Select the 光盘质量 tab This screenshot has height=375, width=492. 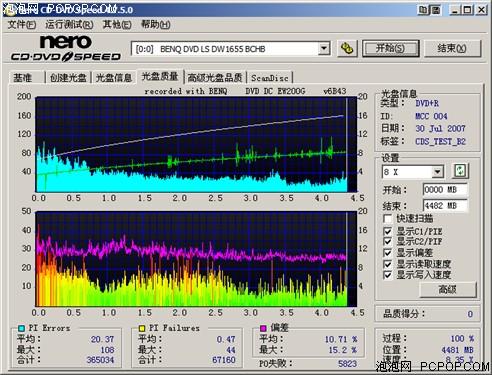coord(160,77)
